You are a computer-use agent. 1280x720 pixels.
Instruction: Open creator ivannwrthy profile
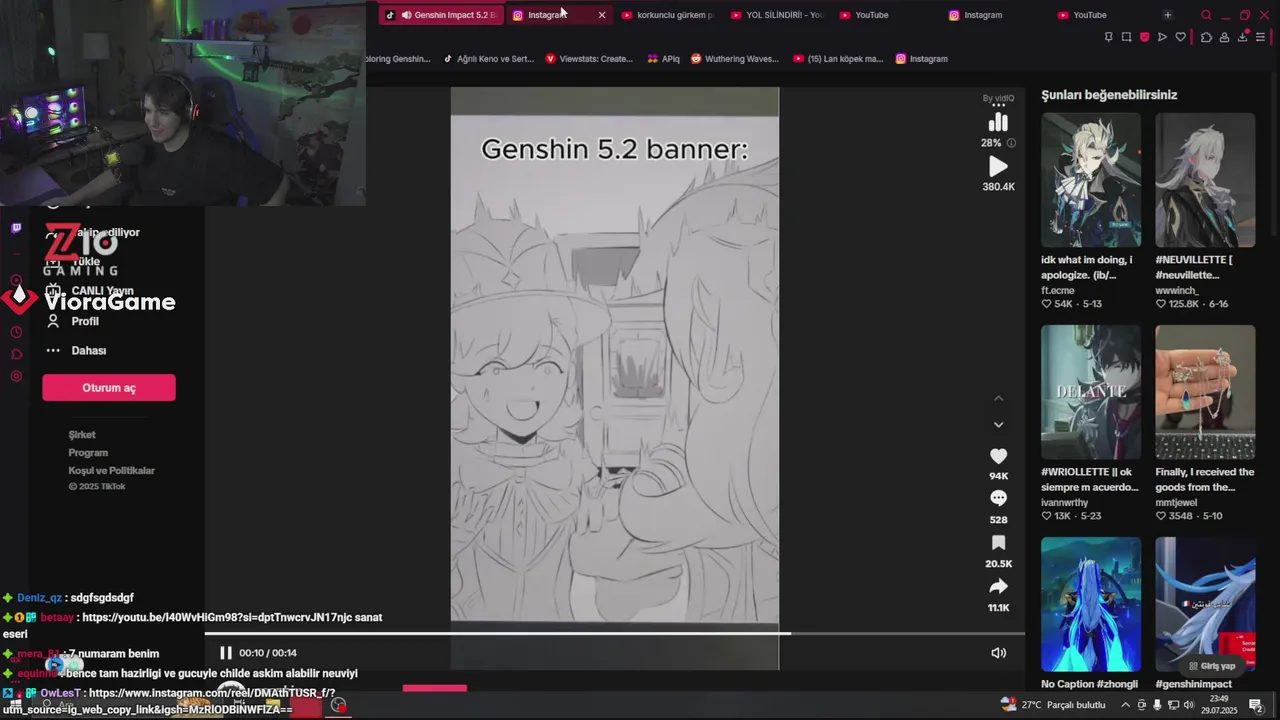1064,503
